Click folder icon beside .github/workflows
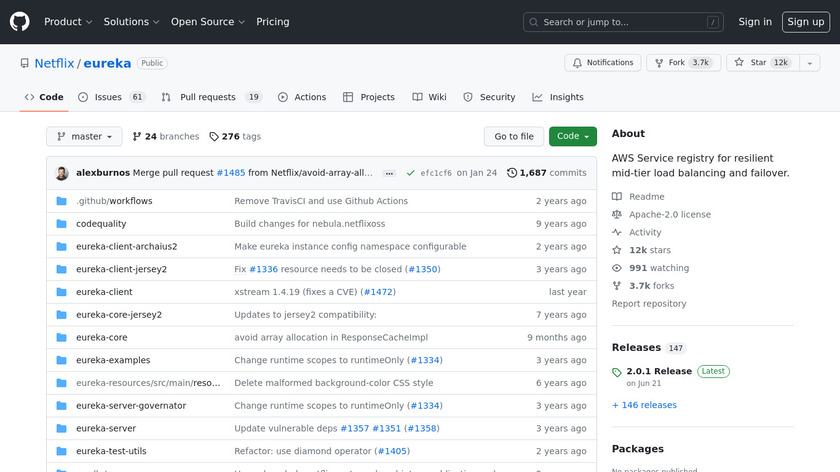 [x=62, y=201]
